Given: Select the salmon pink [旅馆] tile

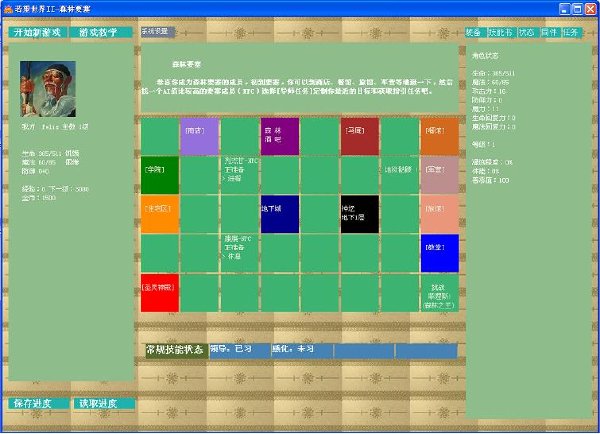Looking at the screenshot, I should click(440, 214).
